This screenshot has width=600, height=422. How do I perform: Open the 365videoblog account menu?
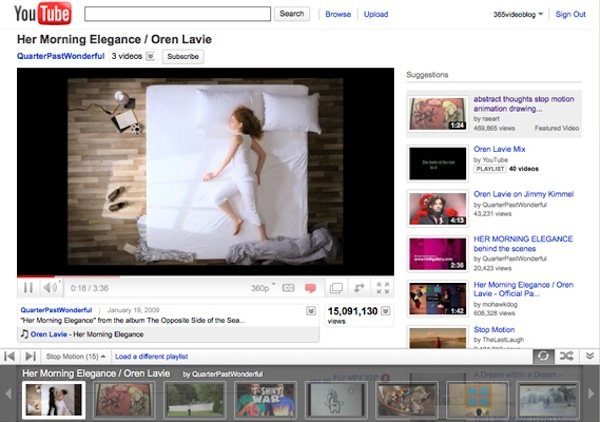pyautogui.click(x=518, y=14)
